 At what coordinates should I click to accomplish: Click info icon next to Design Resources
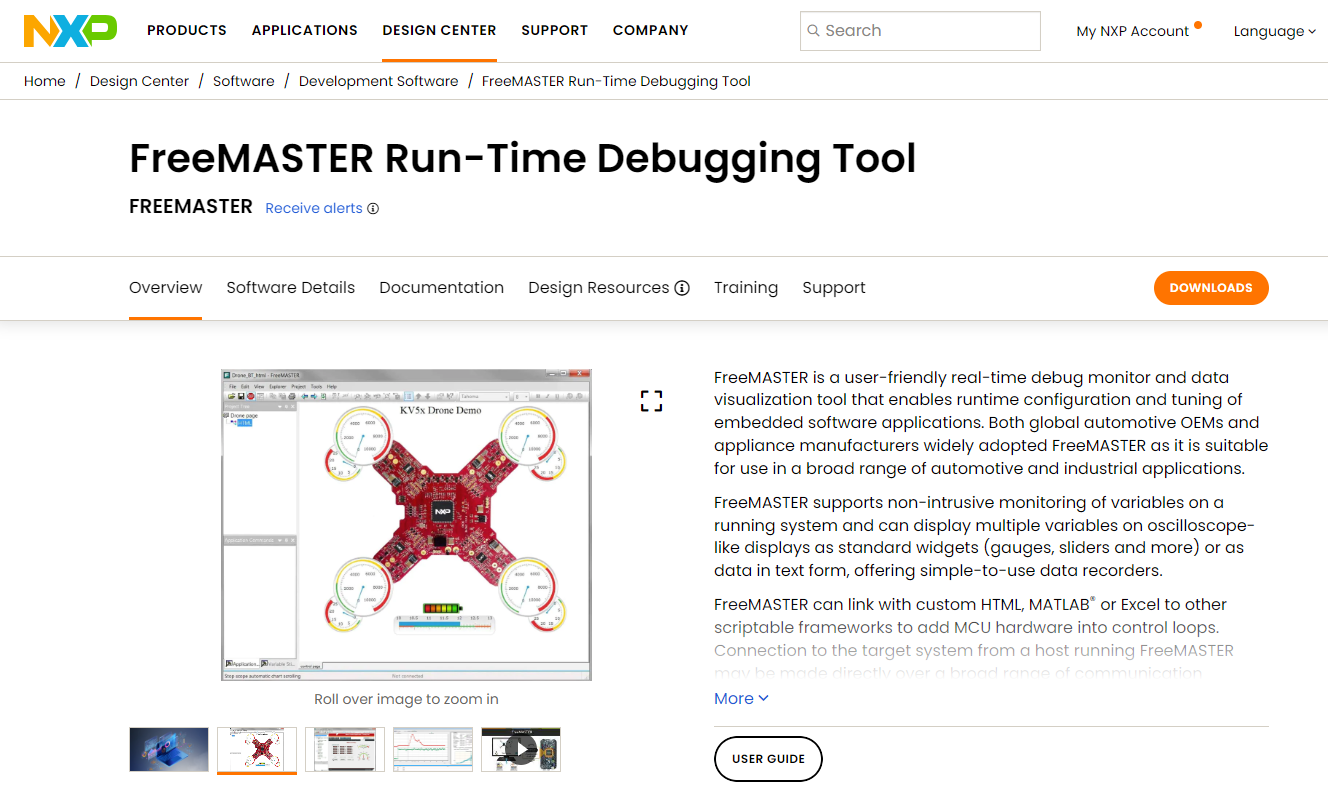(x=682, y=288)
